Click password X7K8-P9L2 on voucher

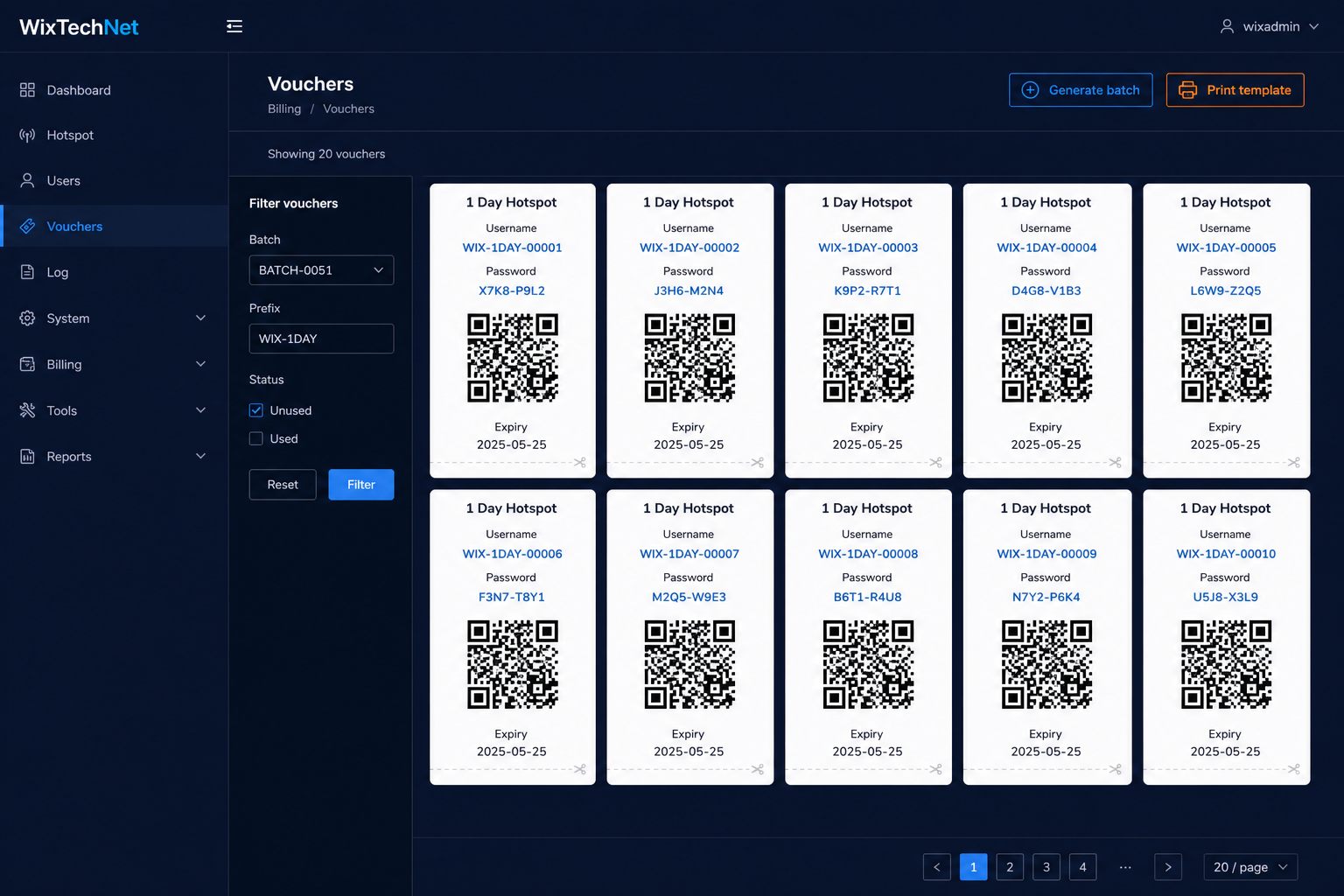click(512, 291)
